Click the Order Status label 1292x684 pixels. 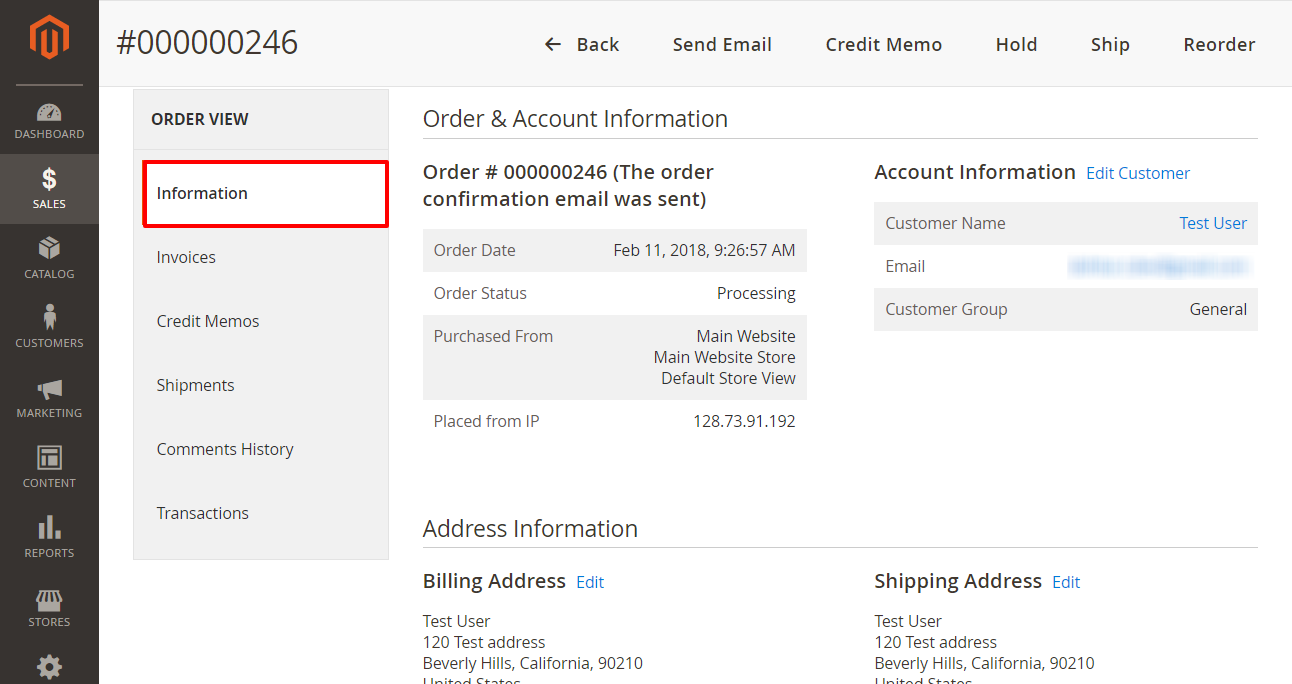pyautogui.click(x=480, y=294)
